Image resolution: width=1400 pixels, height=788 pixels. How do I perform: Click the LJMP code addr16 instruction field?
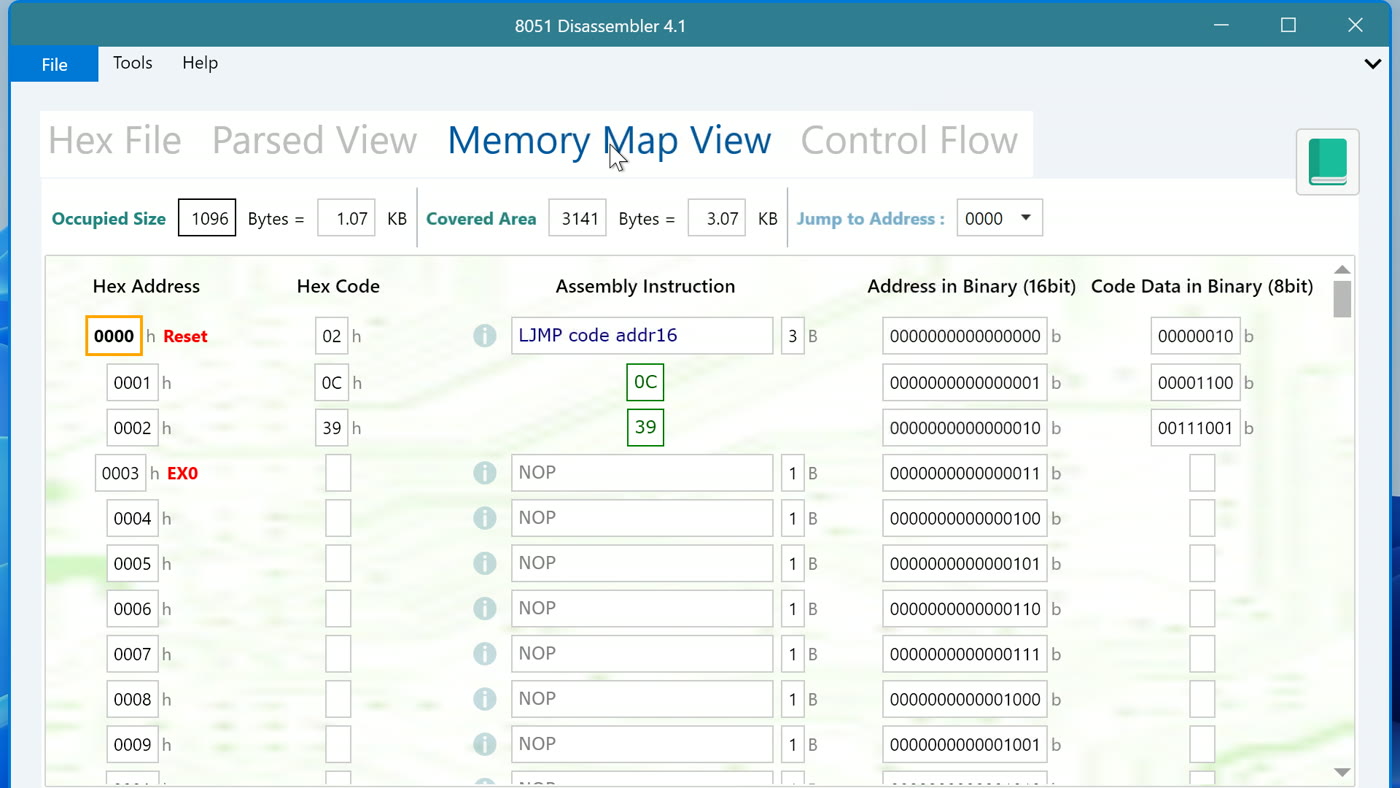(642, 336)
